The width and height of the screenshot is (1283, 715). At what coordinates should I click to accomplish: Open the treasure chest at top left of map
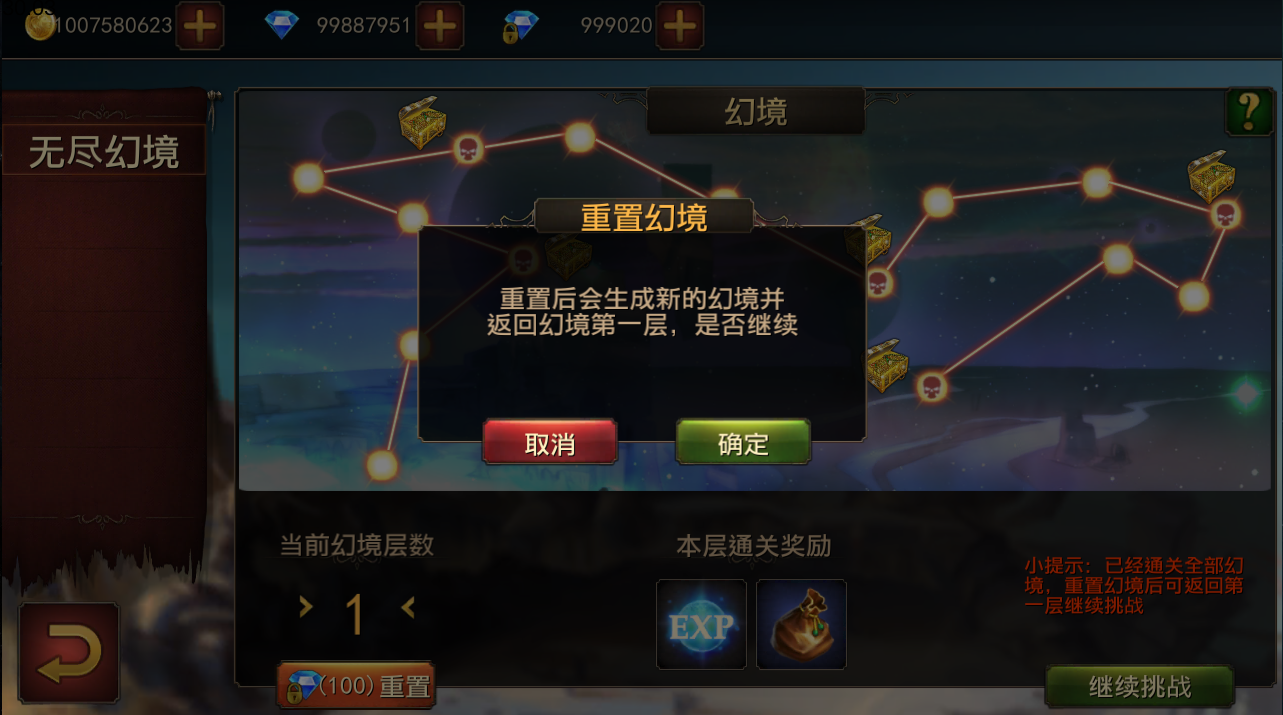point(422,122)
